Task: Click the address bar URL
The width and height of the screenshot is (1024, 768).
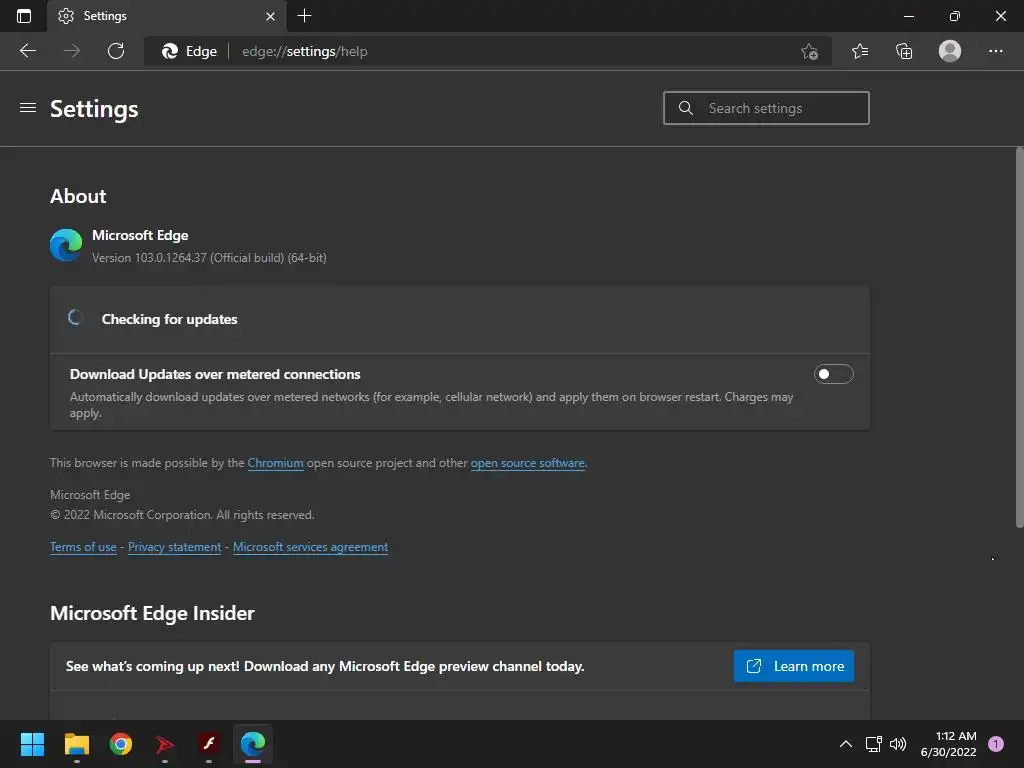Action: point(304,52)
